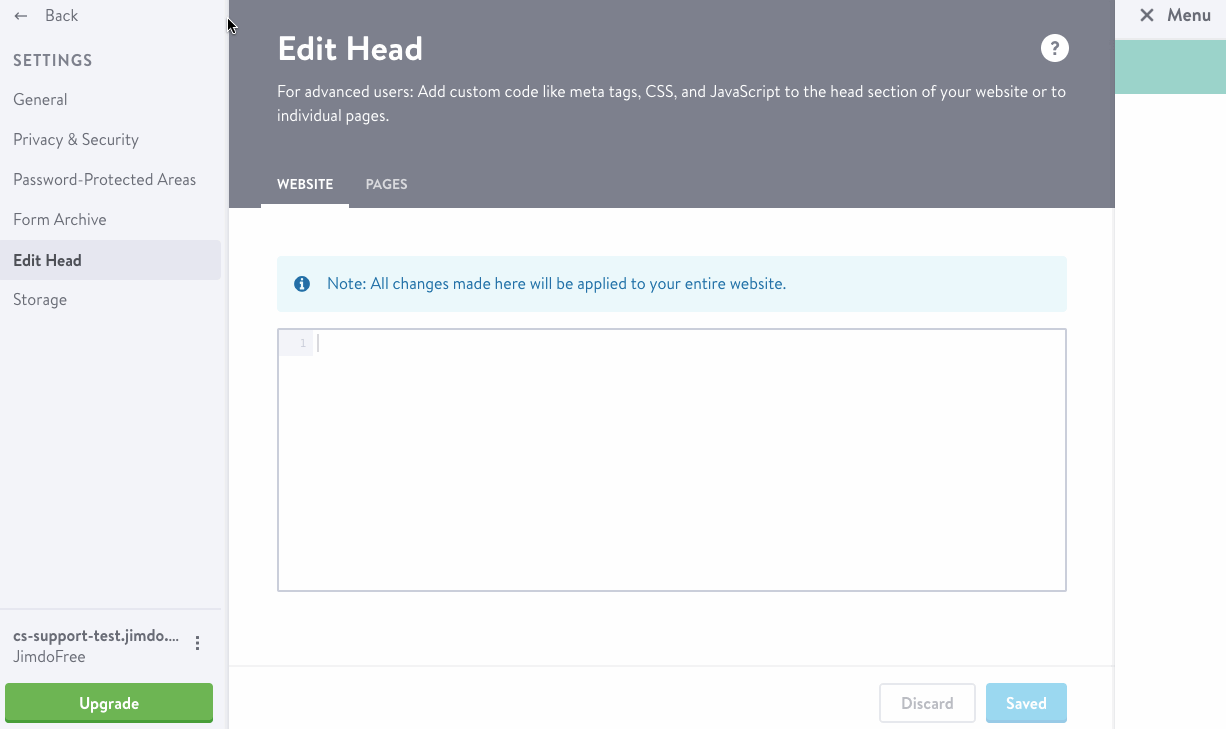Click the three-dot website options icon
The image size is (1226, 729).
[198, 643]
